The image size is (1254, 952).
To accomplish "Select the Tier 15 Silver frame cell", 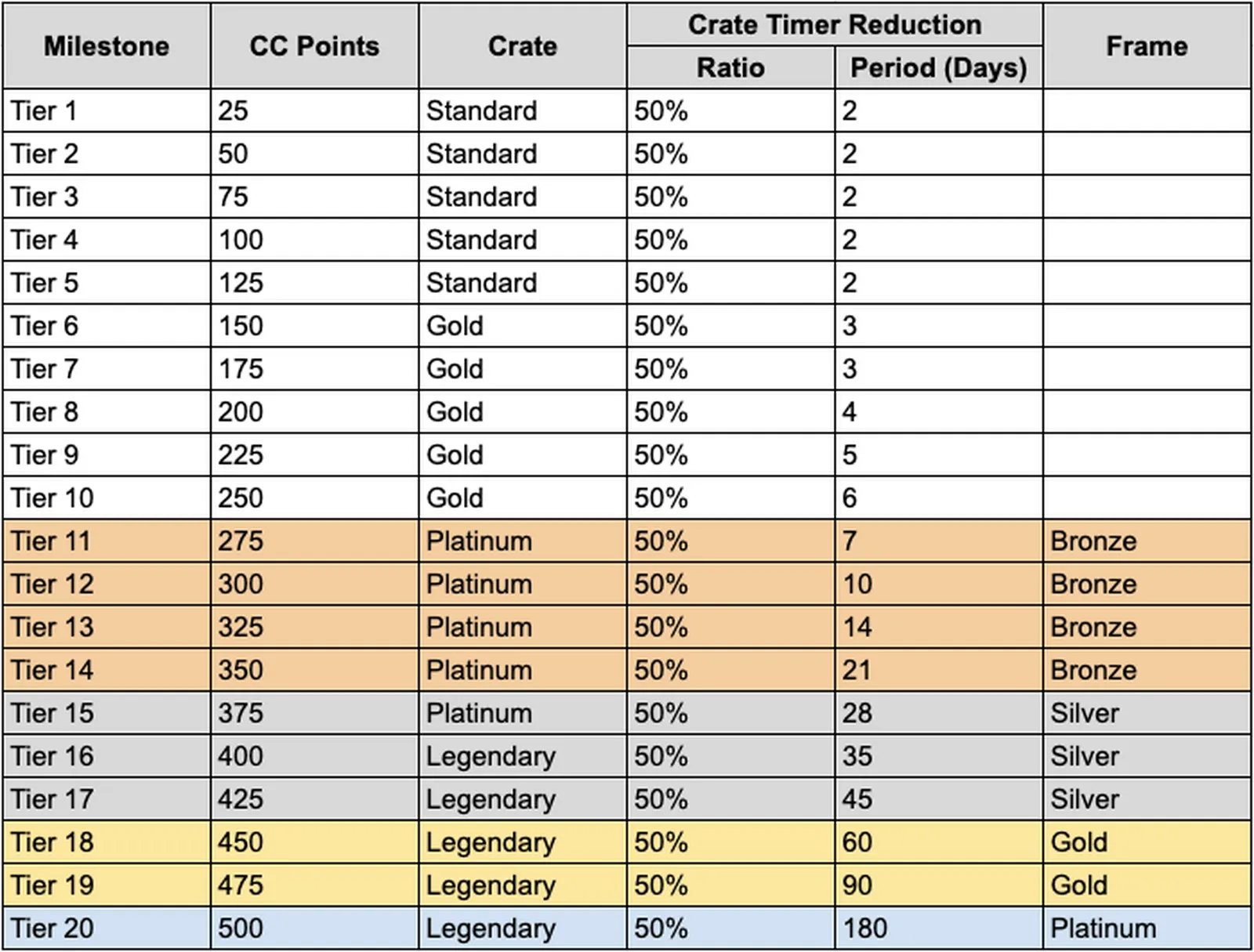I will (x=1147, y=713).
